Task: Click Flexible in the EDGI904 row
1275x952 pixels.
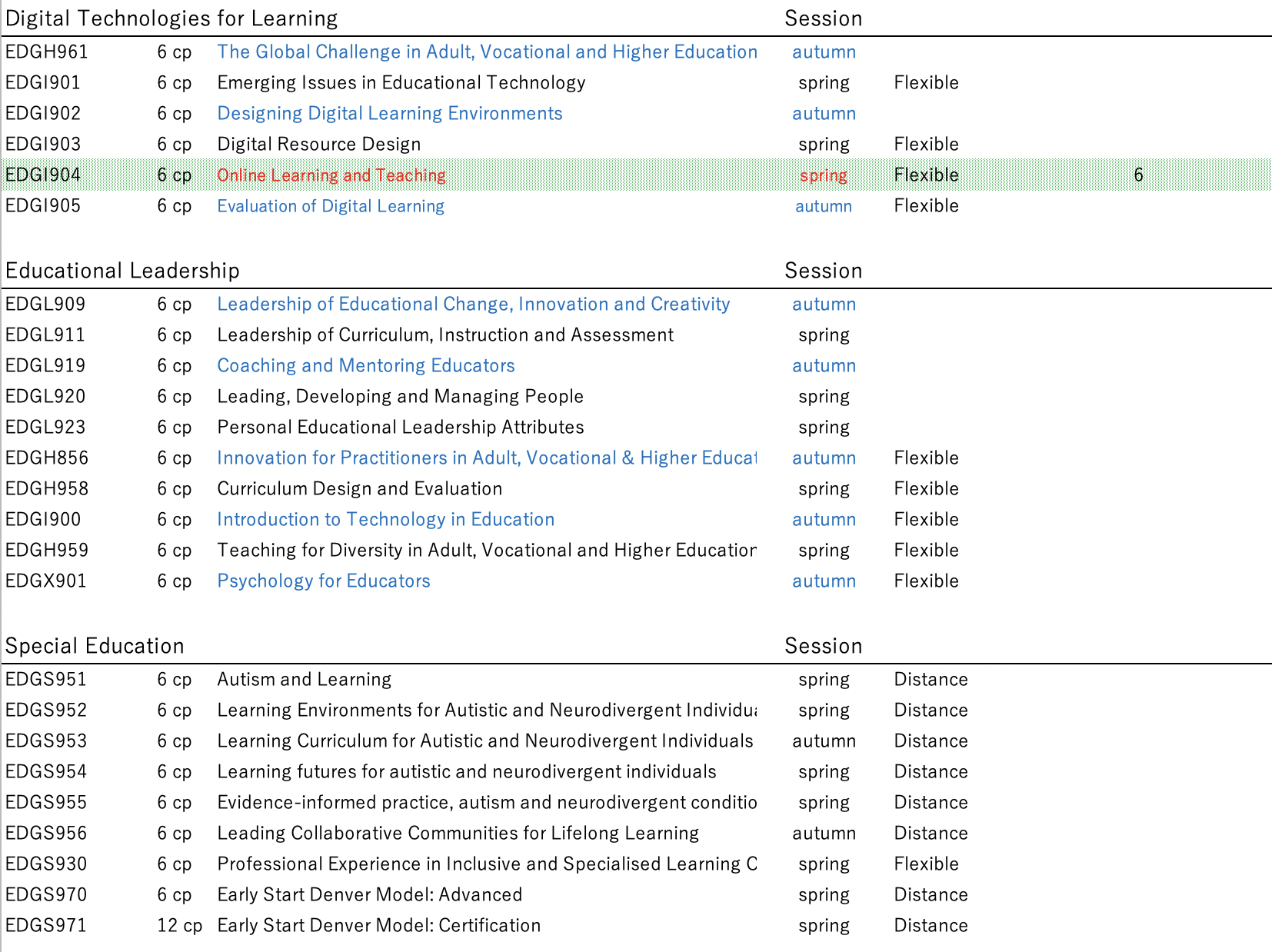Action: click(x=927, y=175)
